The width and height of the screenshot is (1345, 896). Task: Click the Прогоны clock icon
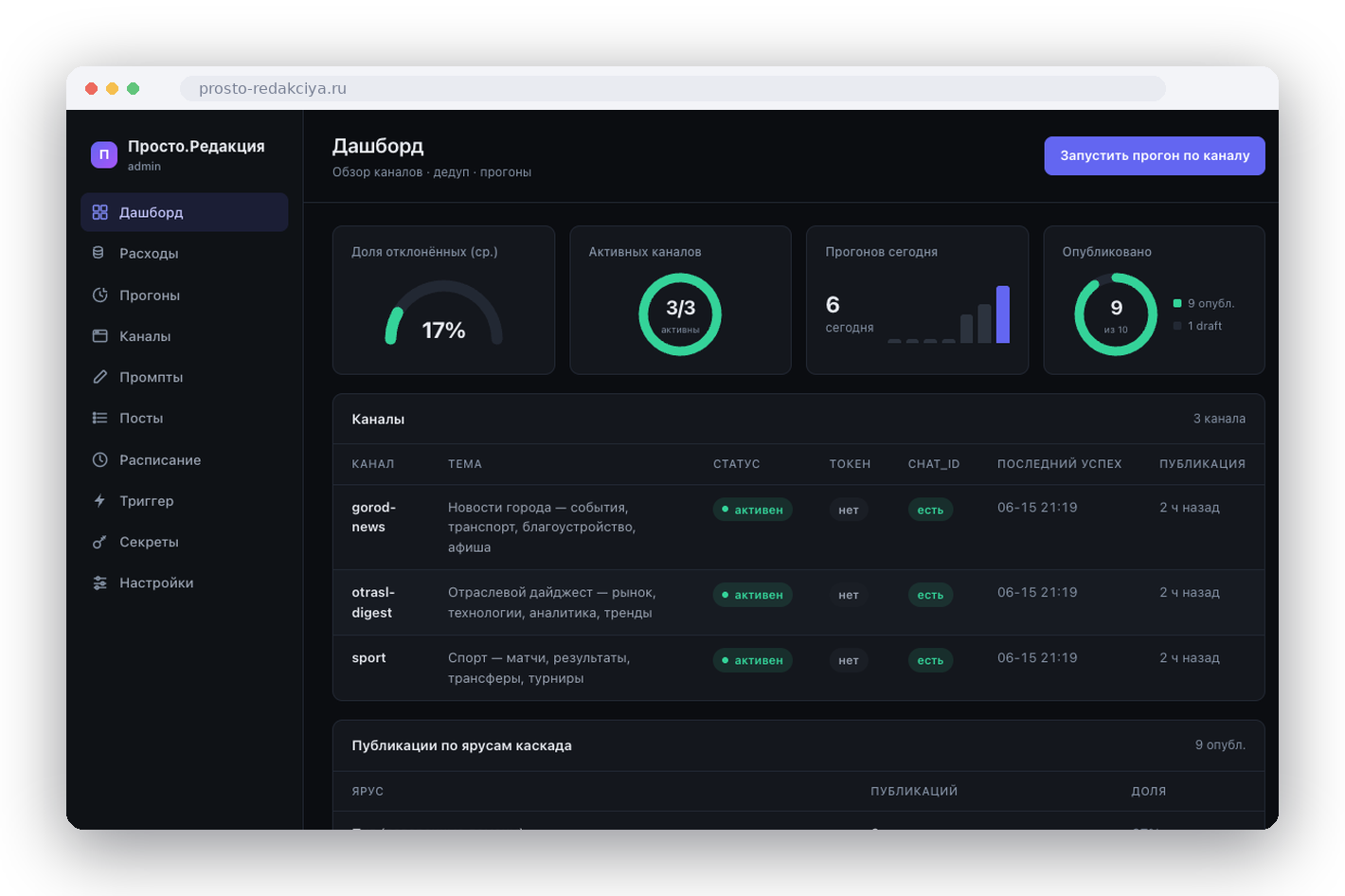click(99, 295)
